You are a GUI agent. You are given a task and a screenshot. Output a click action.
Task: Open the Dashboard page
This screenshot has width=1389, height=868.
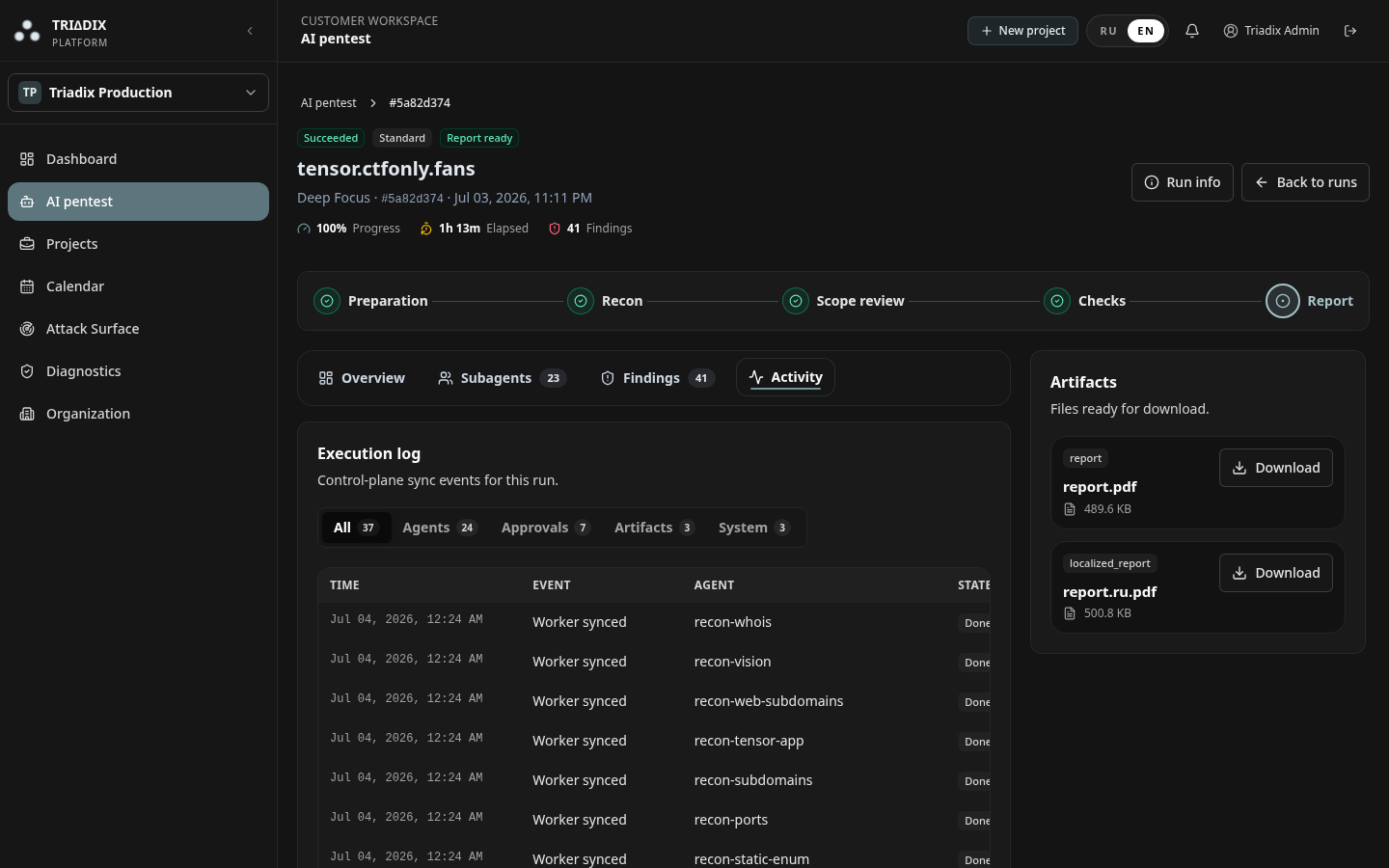[138, 159]
